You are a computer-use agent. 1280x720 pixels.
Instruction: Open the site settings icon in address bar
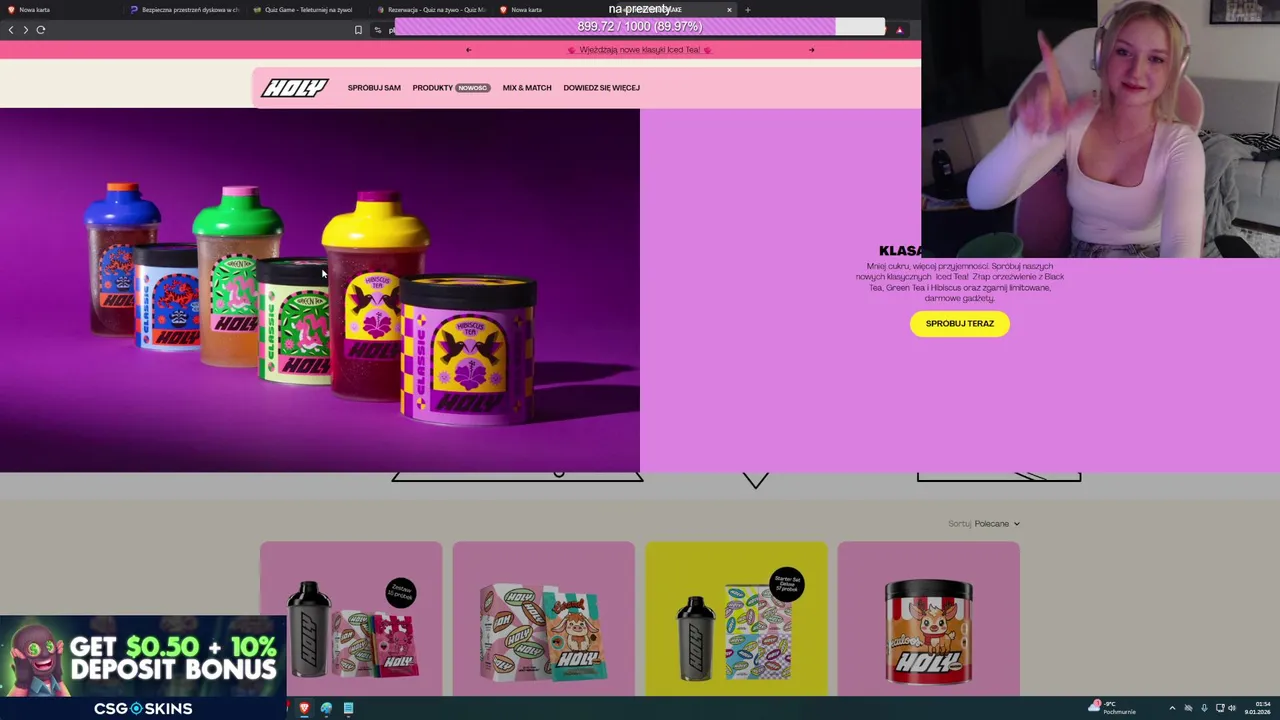tap(378, 30)
